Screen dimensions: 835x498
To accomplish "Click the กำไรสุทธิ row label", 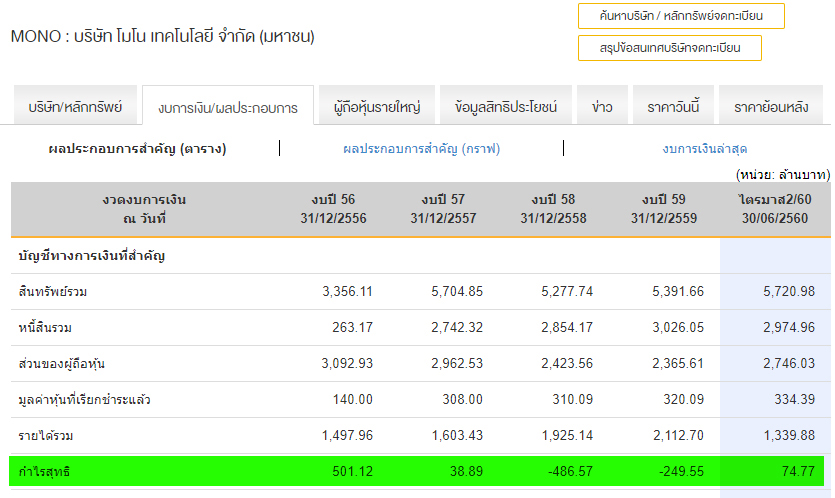I will coord(44,471).
